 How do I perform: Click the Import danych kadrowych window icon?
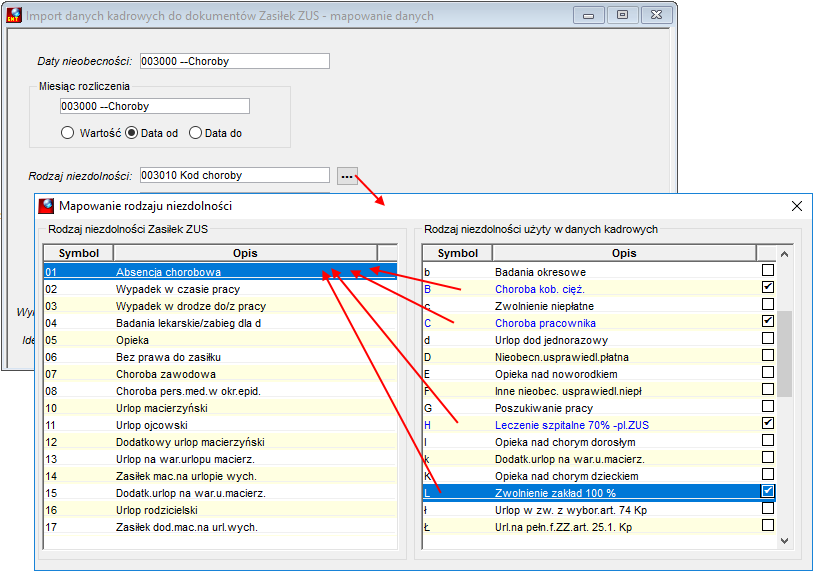13,15
